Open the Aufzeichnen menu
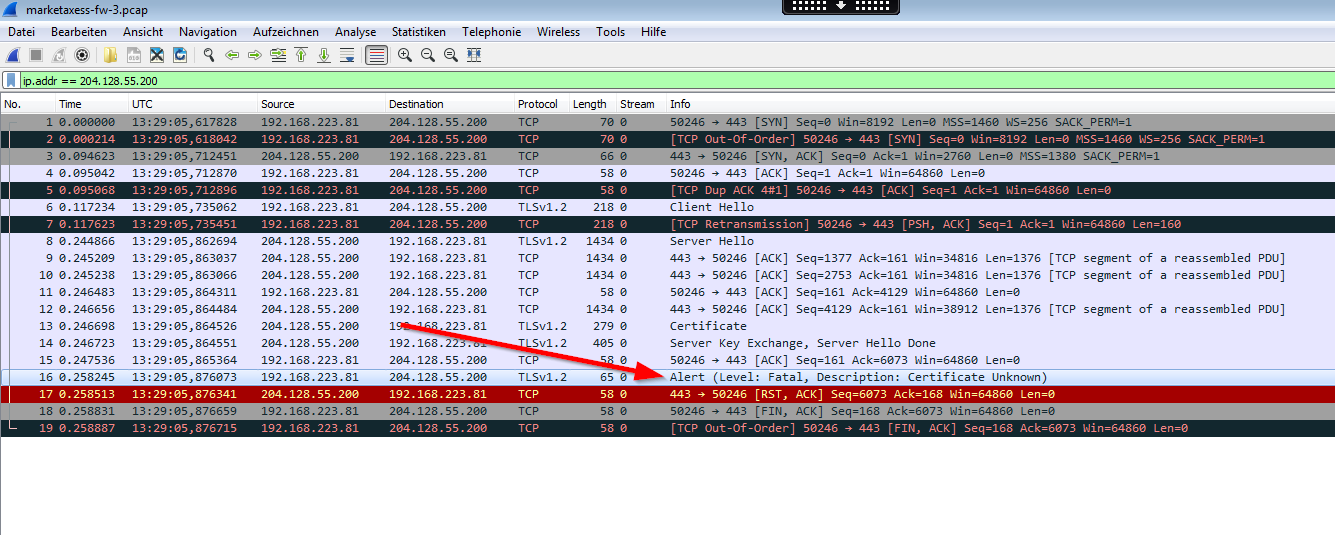 [x=286, y=32]
